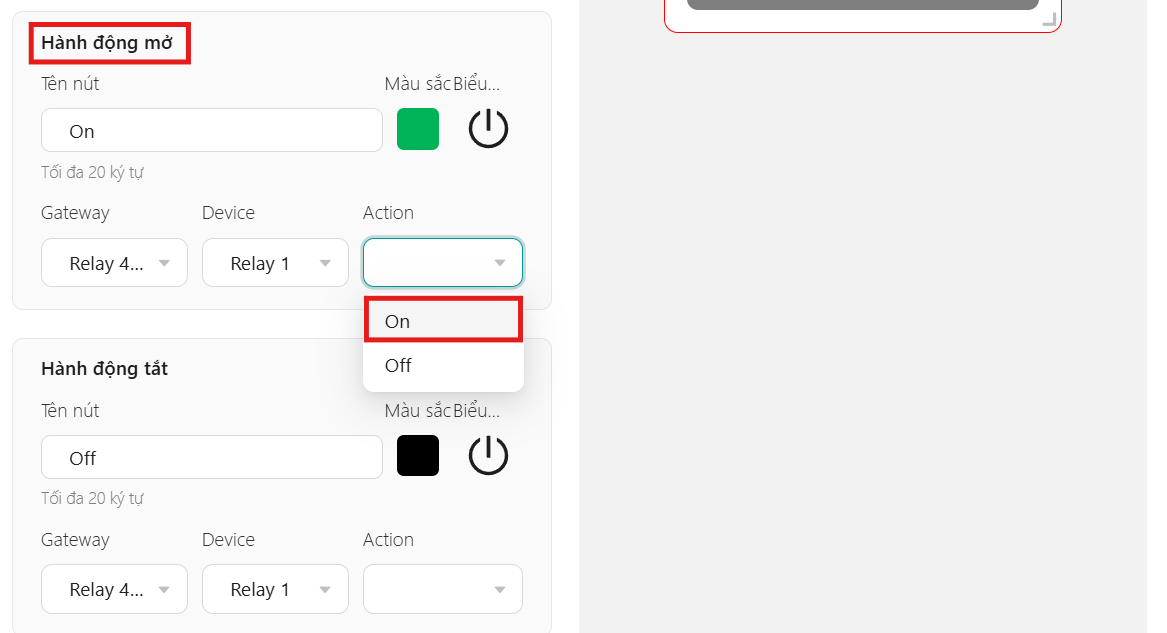1167x633 pixels.
Task: Click the gray bar in the preview box
Action: [x=863, y=4]
